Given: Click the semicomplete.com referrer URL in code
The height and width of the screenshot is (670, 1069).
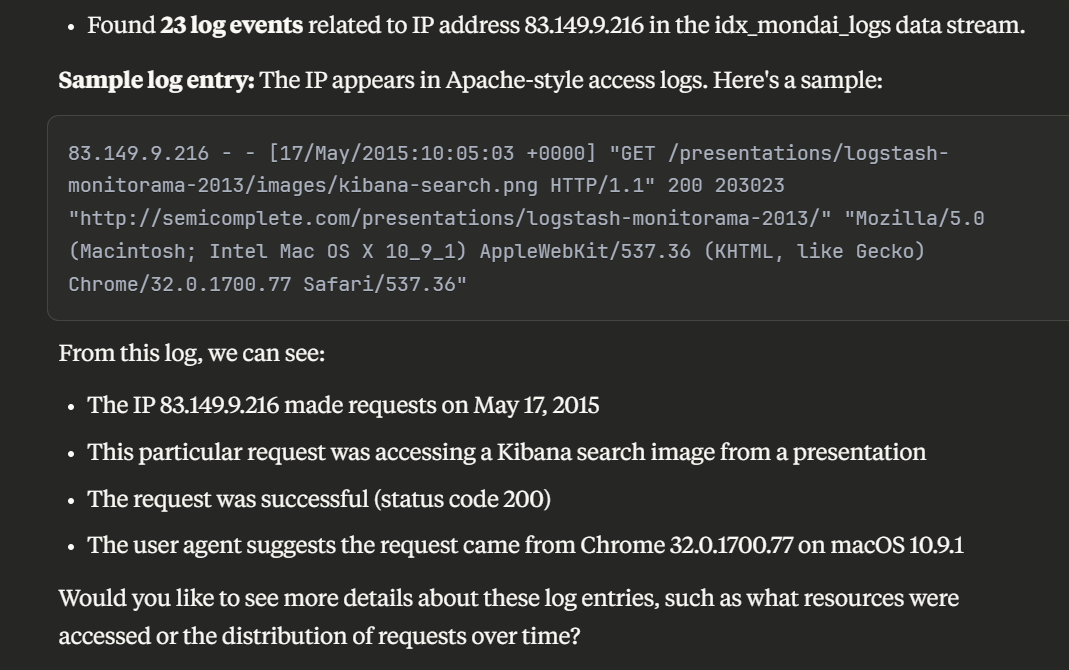Looking at the screenshot, I should pyautogui.click(x=450, y=218).
